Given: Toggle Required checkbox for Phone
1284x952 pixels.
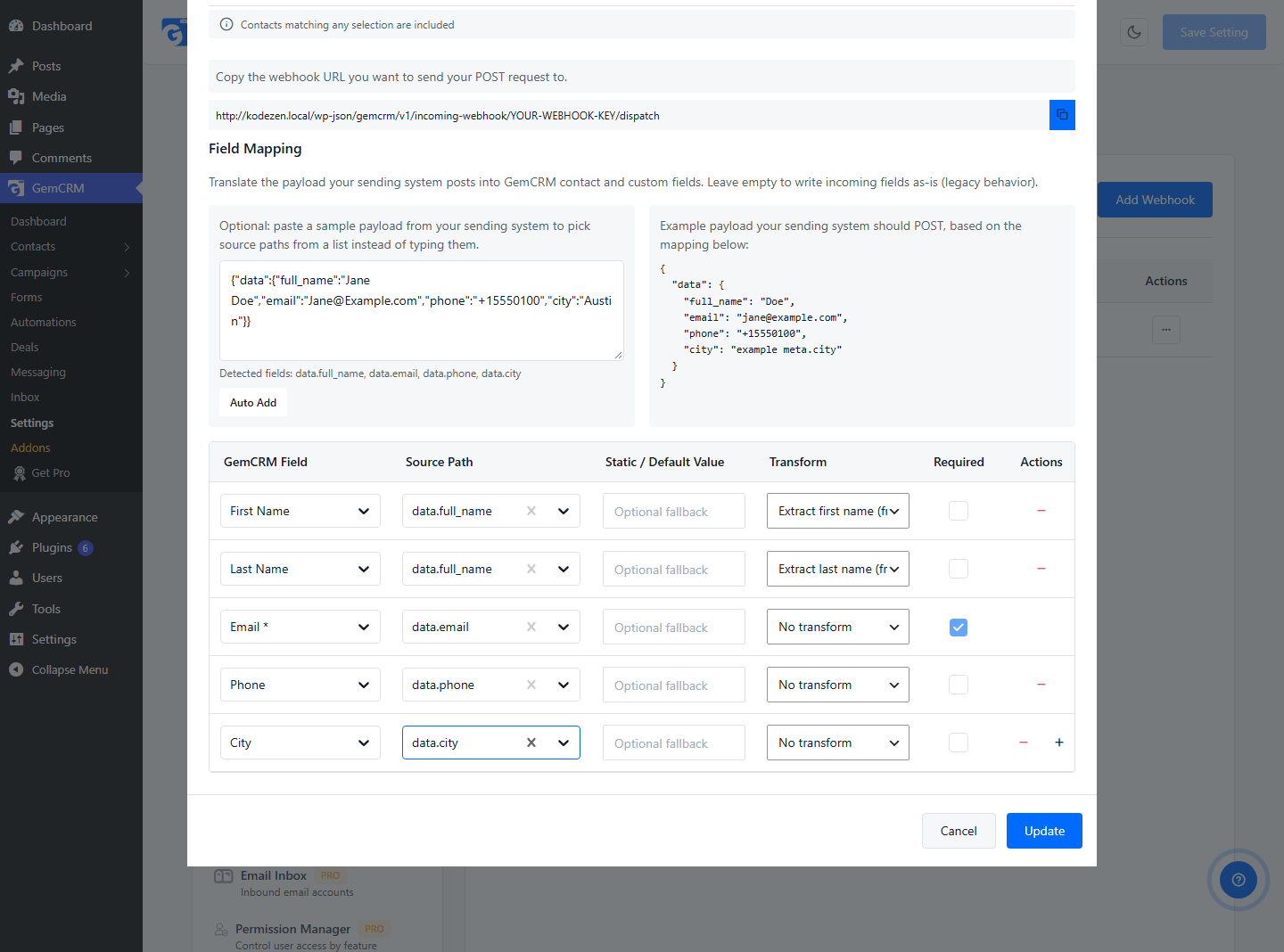Looking at the screenshot, I should [959, 685].
